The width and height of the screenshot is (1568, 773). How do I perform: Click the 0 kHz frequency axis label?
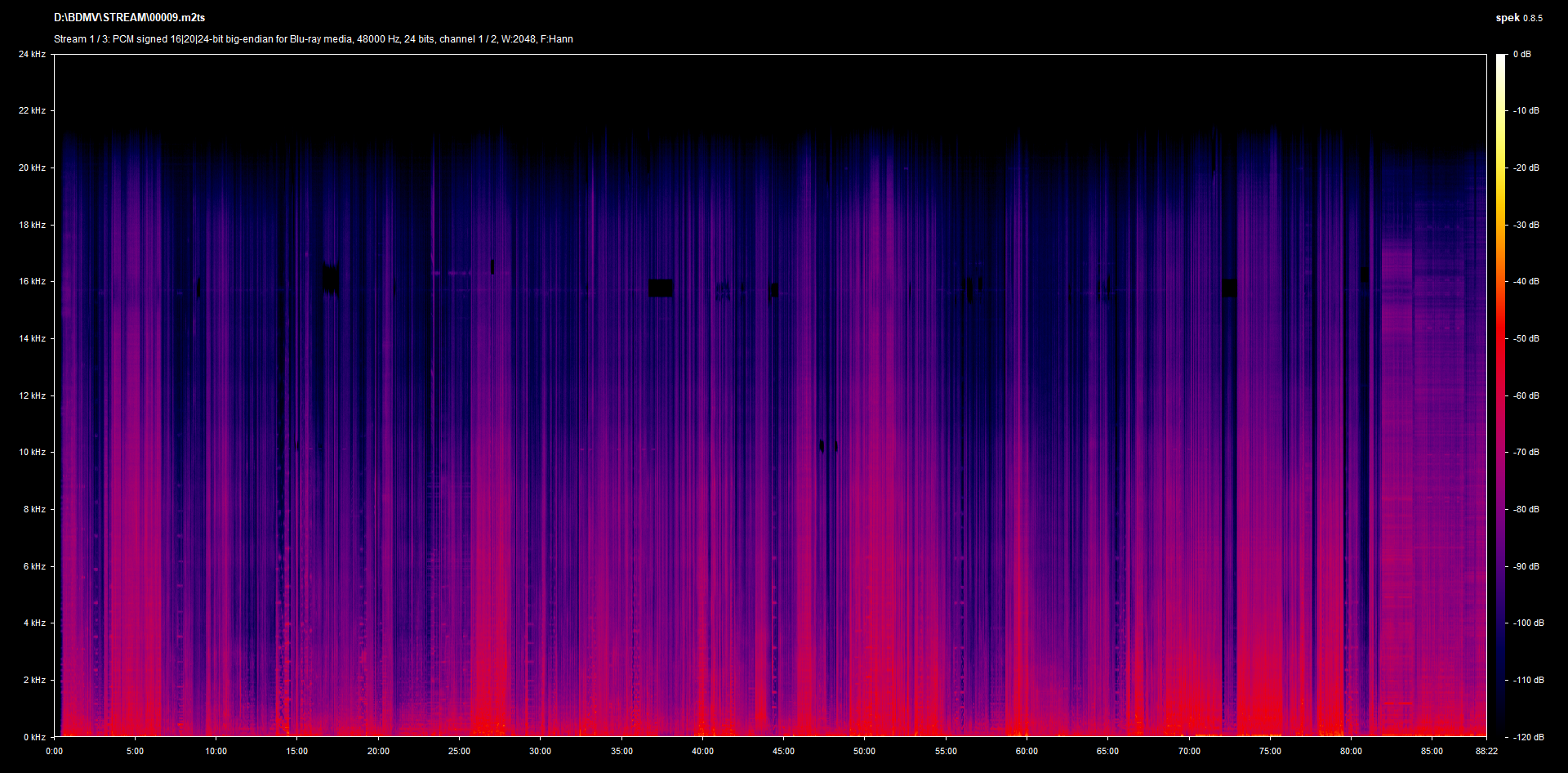(33, 737)
